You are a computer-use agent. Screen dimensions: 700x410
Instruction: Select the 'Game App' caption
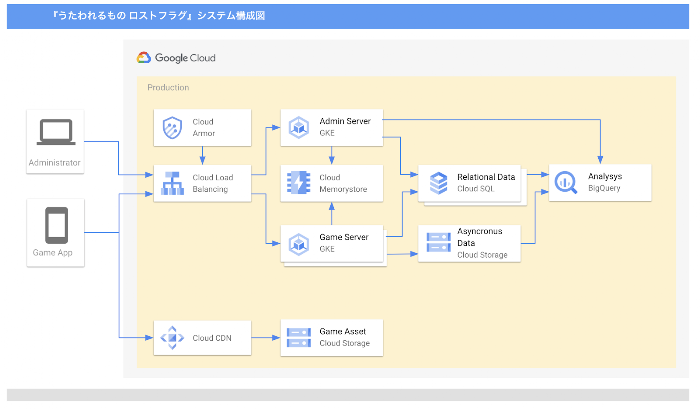(x=52, y=252)
